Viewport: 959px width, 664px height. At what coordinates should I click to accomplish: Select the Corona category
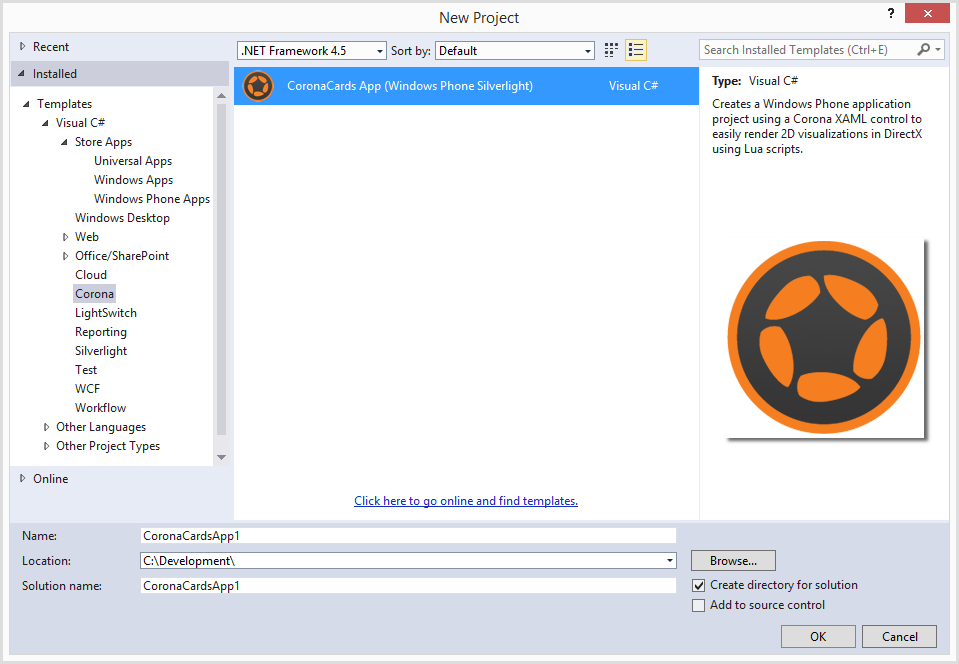(94, 294)
